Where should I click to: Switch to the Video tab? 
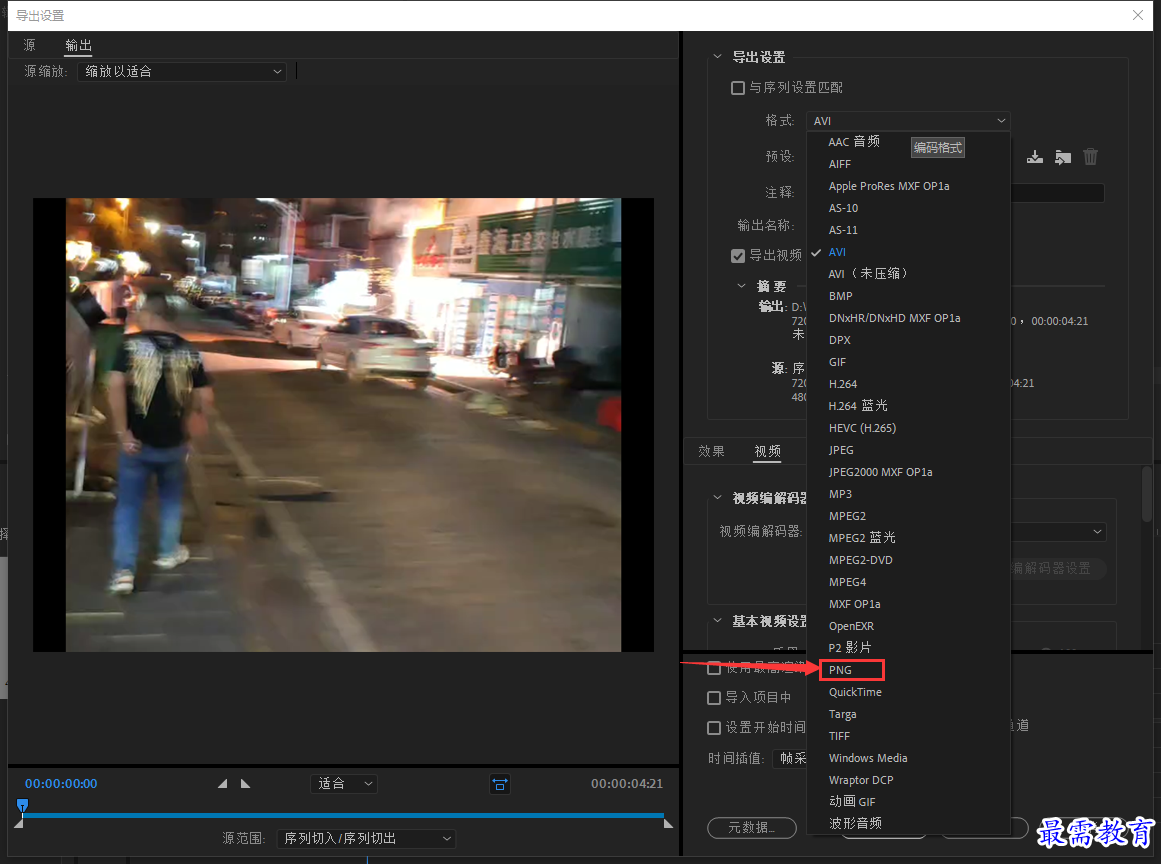(768, 452)
